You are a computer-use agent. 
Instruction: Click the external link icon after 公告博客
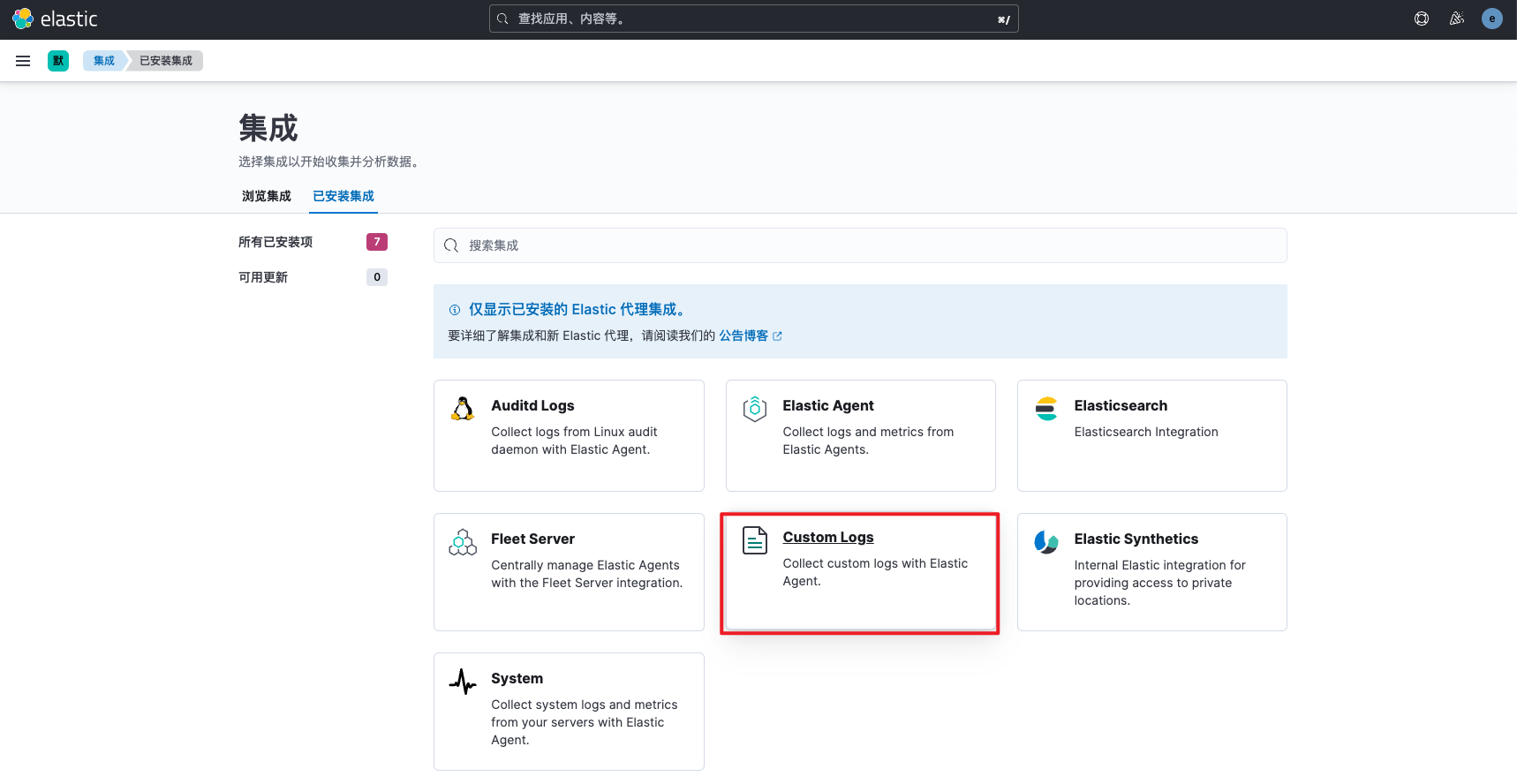777,336
